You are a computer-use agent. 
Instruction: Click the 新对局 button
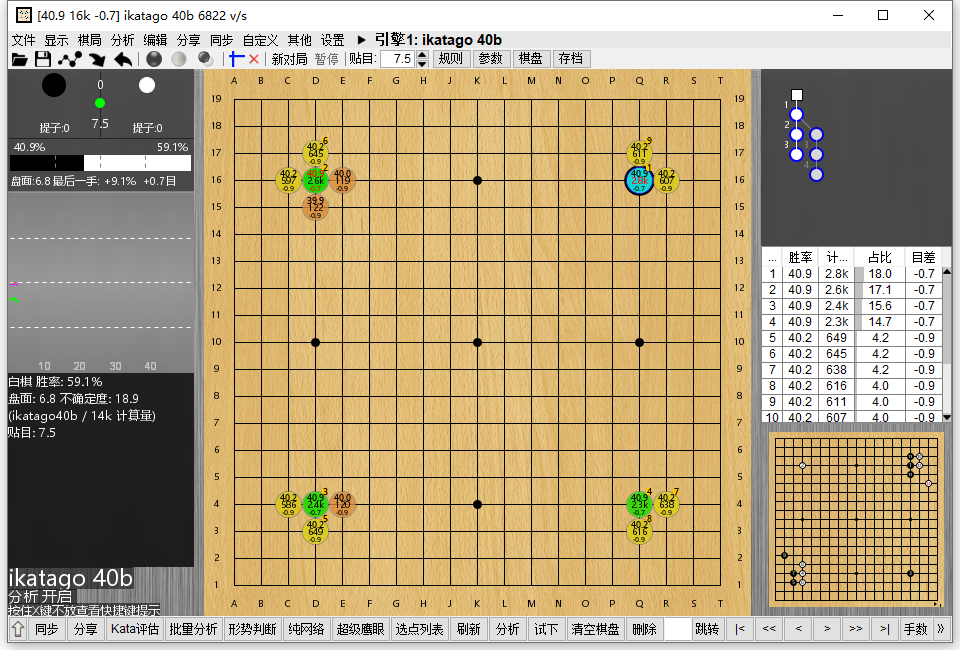[290, 59]
